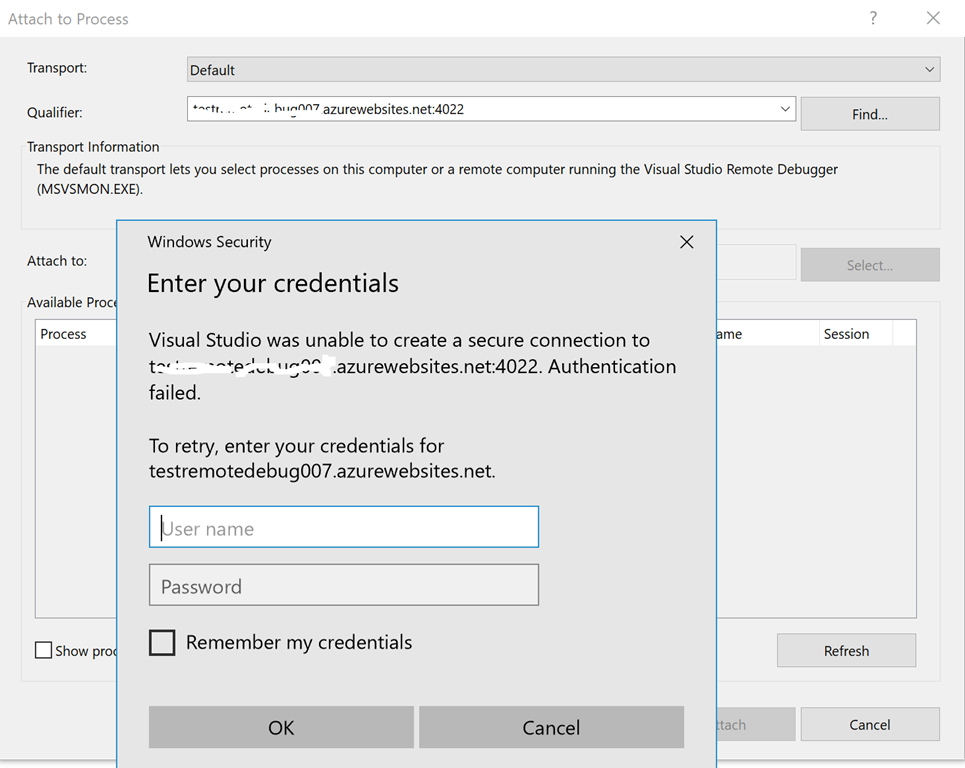This screenshot has width=965, height=768.
Task: Sort by the Session column header
Action: (x=855, y=334)
